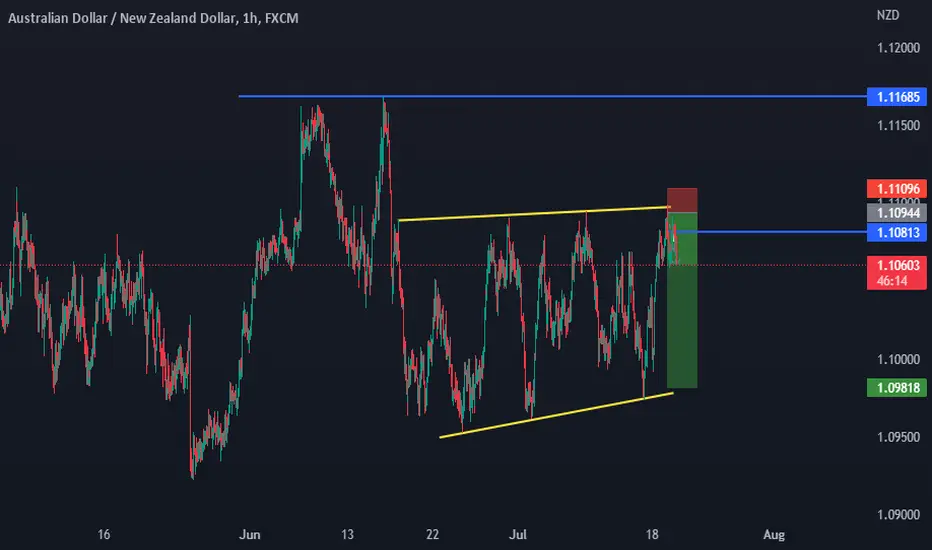The width and height of the screenshot is (932, 550).
Task: Select the lower yellow channel trendline
Action: tap(556, 415)
